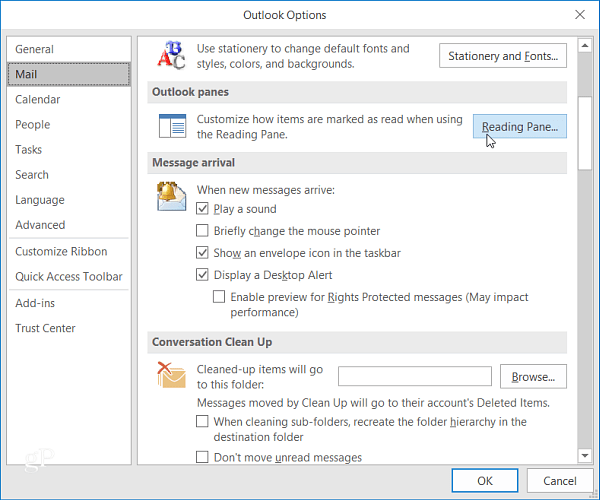Open Quick Access Toolbar settings

pos(69,277)
